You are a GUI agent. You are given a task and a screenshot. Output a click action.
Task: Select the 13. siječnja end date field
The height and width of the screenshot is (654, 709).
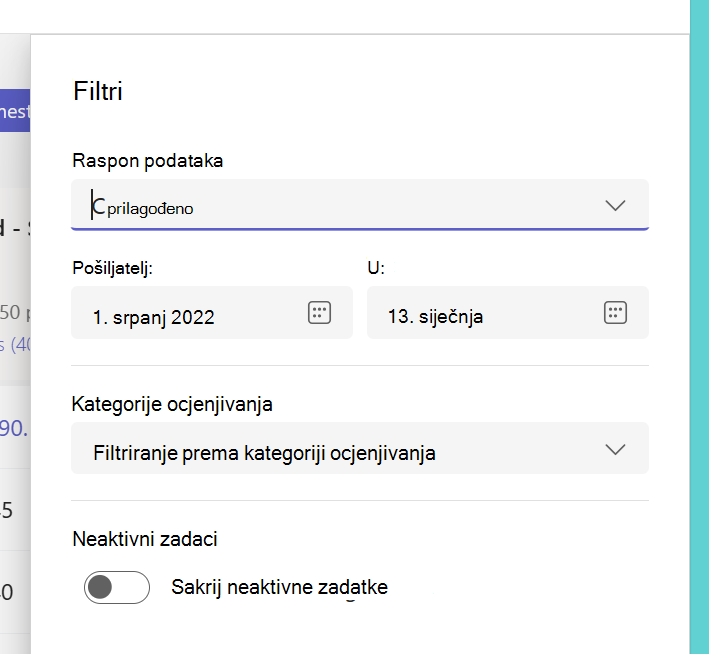(508, 313)
